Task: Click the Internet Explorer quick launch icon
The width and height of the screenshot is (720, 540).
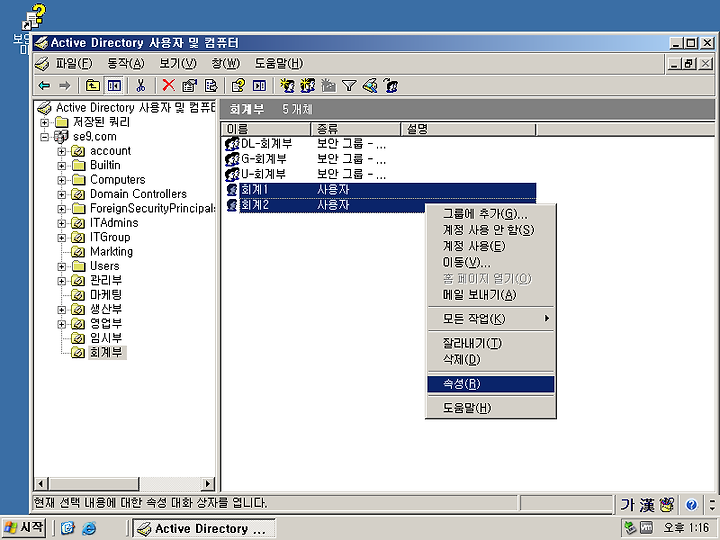Action: tap(89, 529)
